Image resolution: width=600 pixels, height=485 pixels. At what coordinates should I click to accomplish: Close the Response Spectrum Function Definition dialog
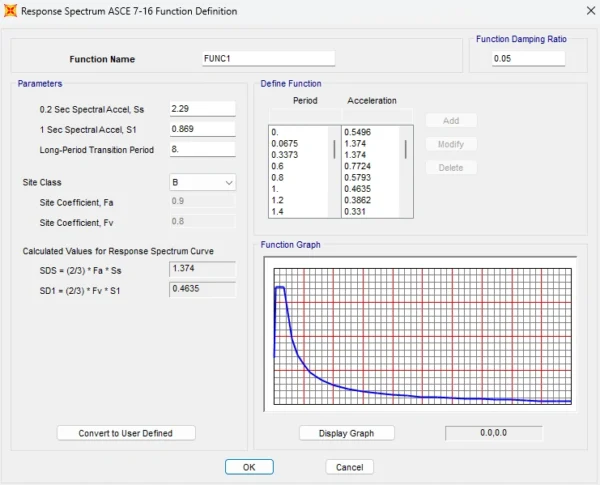590,11
